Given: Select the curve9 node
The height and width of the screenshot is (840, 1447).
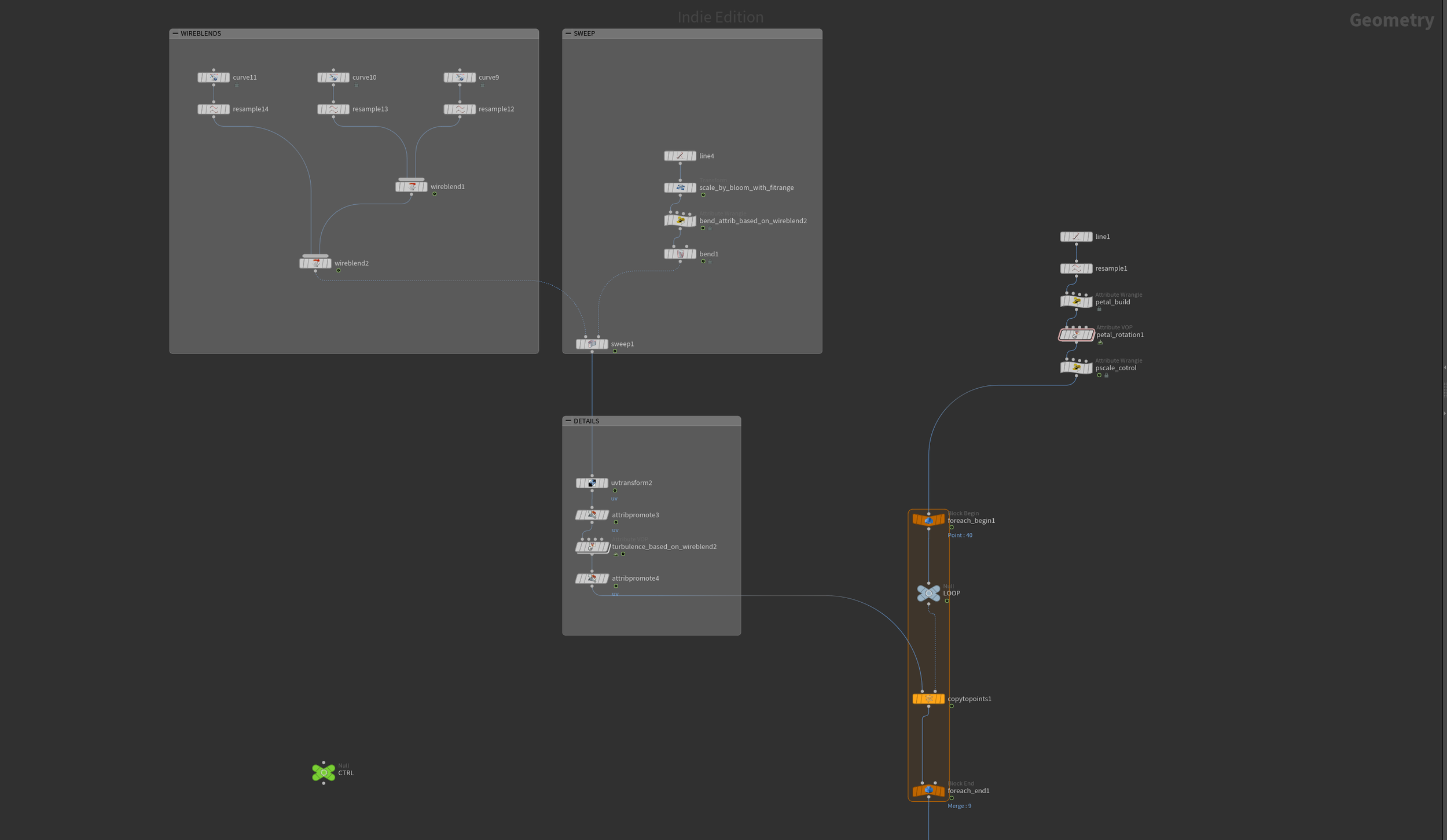Looking at the screenshot, I should tap(460, 78).
